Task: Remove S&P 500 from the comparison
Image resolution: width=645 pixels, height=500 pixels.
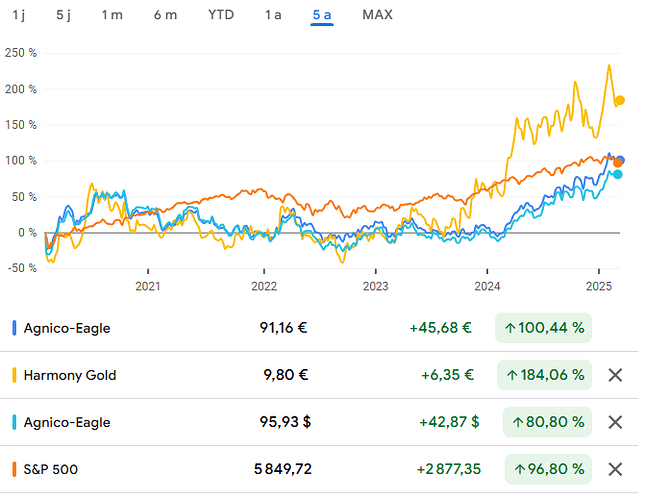Action: click(615, 469)
